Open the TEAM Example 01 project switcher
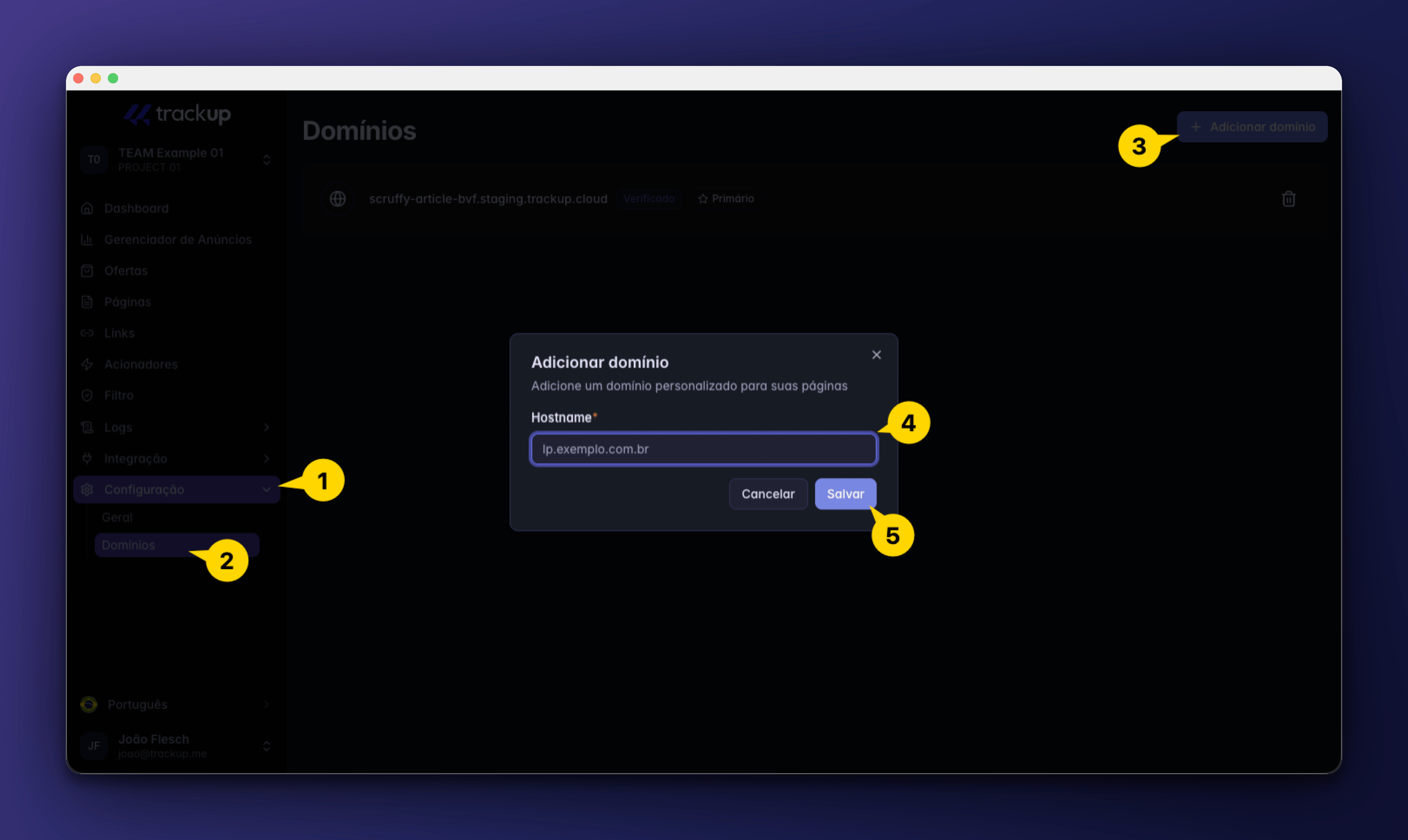Image resolution: width=1408 pixels, height=840 pixels. coord(176,160)
